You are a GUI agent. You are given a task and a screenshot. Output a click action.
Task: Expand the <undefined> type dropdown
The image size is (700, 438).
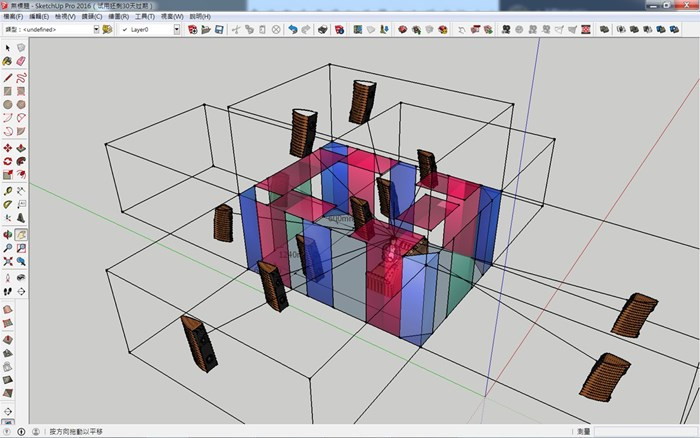click(x=96, y=30)
